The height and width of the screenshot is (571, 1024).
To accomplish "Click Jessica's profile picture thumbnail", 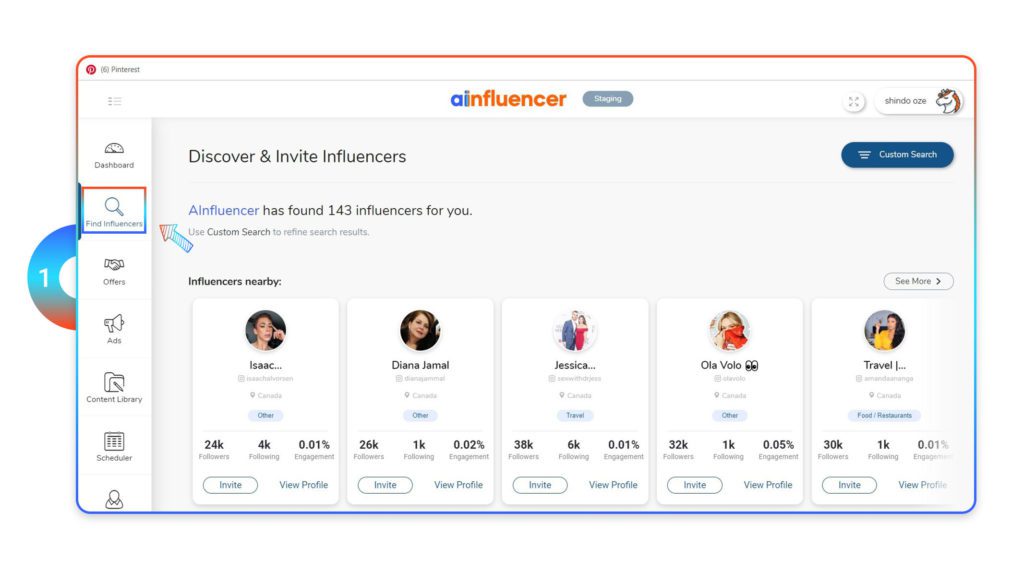I will pyautogui.click(x=575, y=331).
